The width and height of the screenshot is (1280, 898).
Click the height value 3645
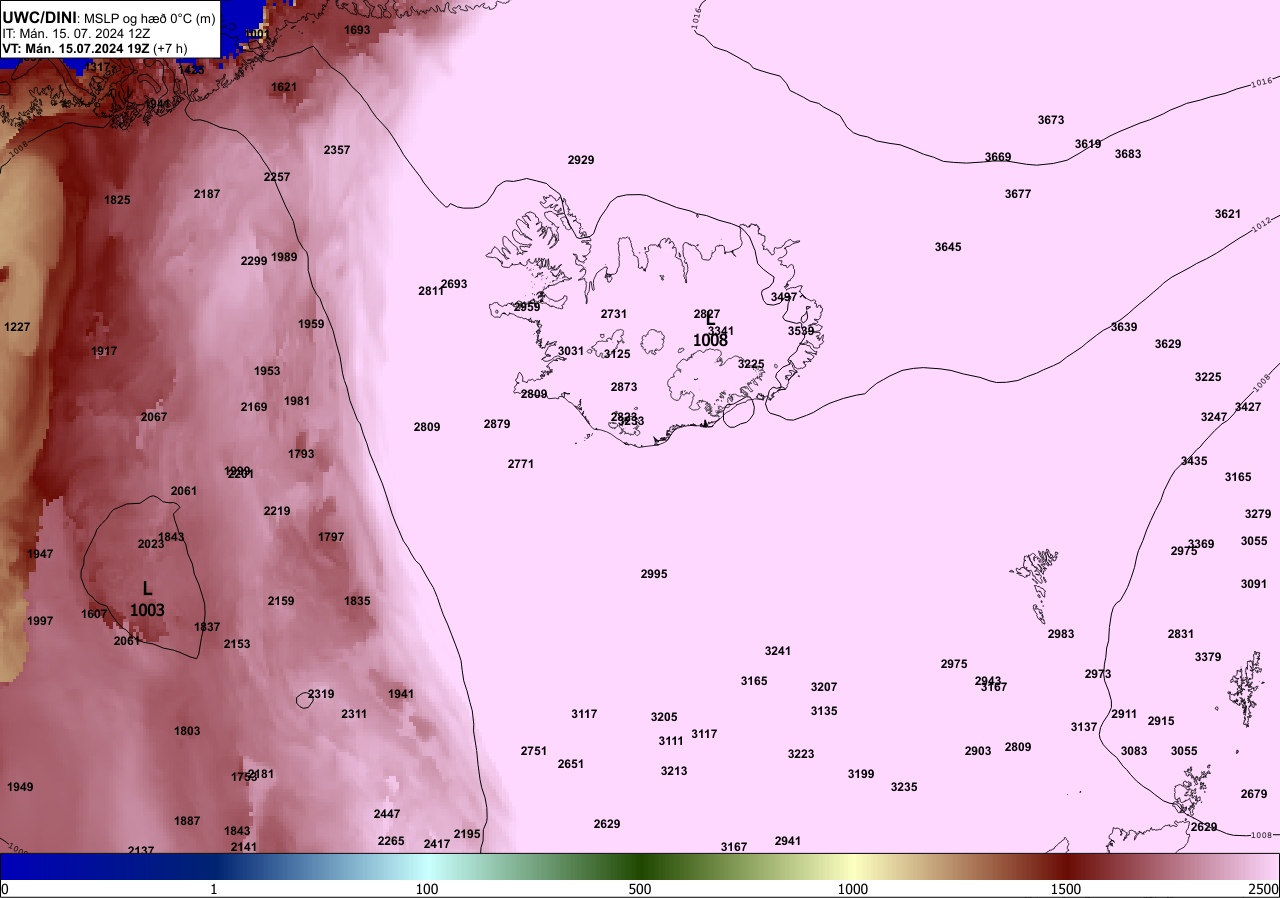coord(948,247)
